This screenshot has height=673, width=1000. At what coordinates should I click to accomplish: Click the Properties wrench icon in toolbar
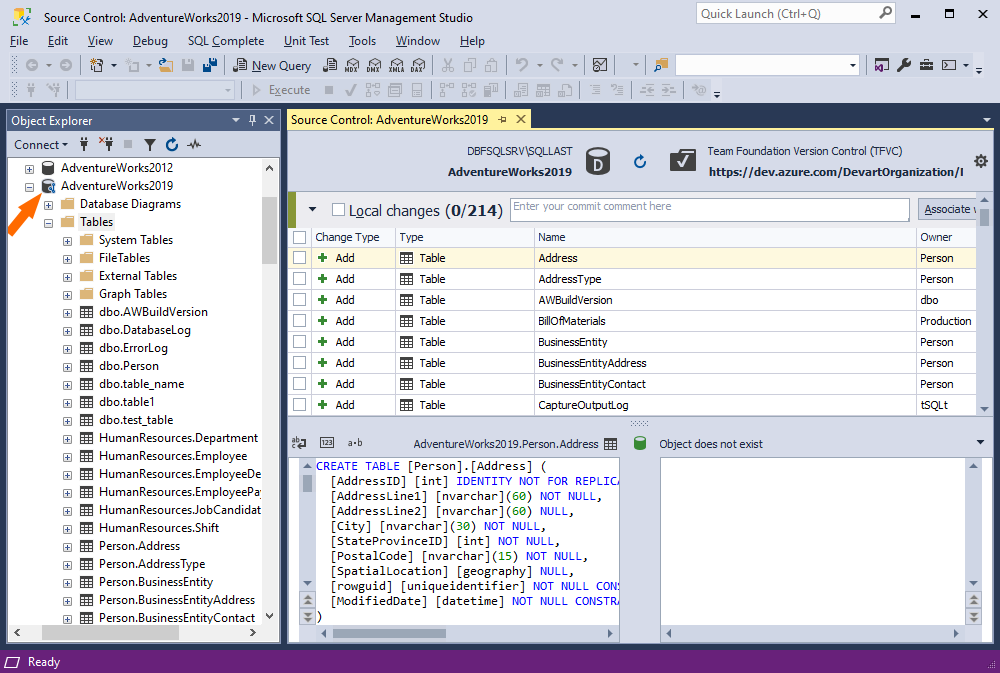tap(904, 65)
